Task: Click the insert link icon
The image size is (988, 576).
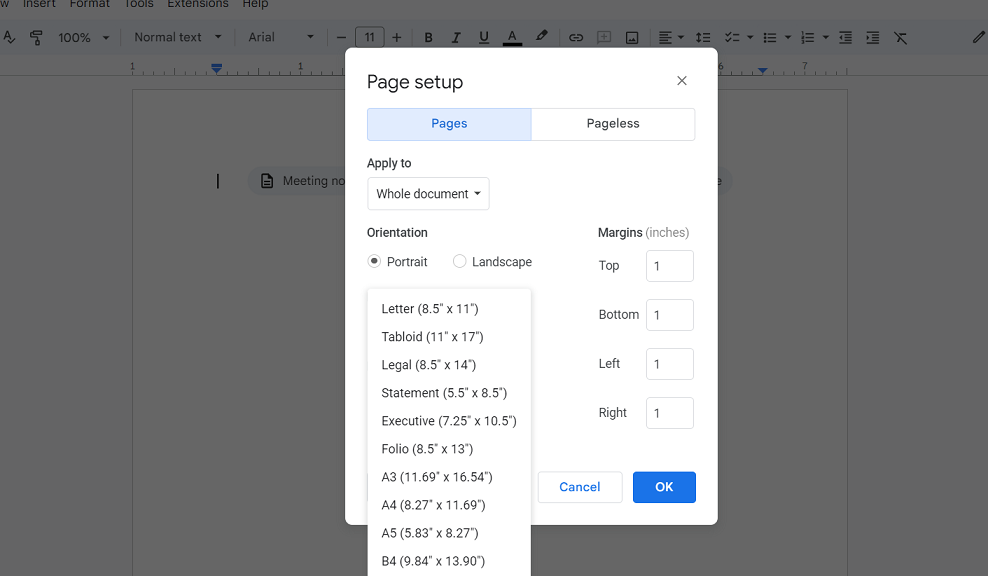Action: pos(576,38)
